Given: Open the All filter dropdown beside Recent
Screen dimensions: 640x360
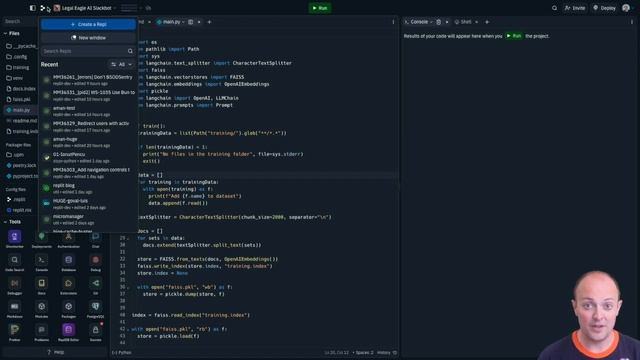Looking at the screenshot, I should pyautogui.click(x=122, y=64).
